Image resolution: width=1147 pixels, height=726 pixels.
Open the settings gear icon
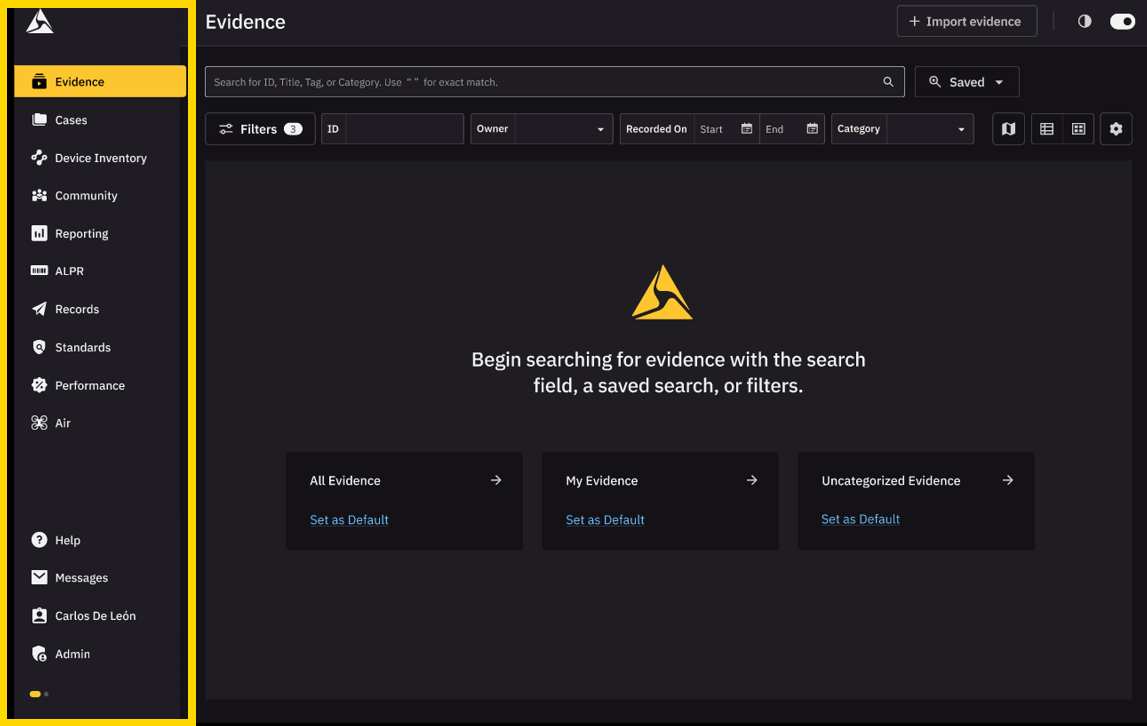tap(1116, 129)
